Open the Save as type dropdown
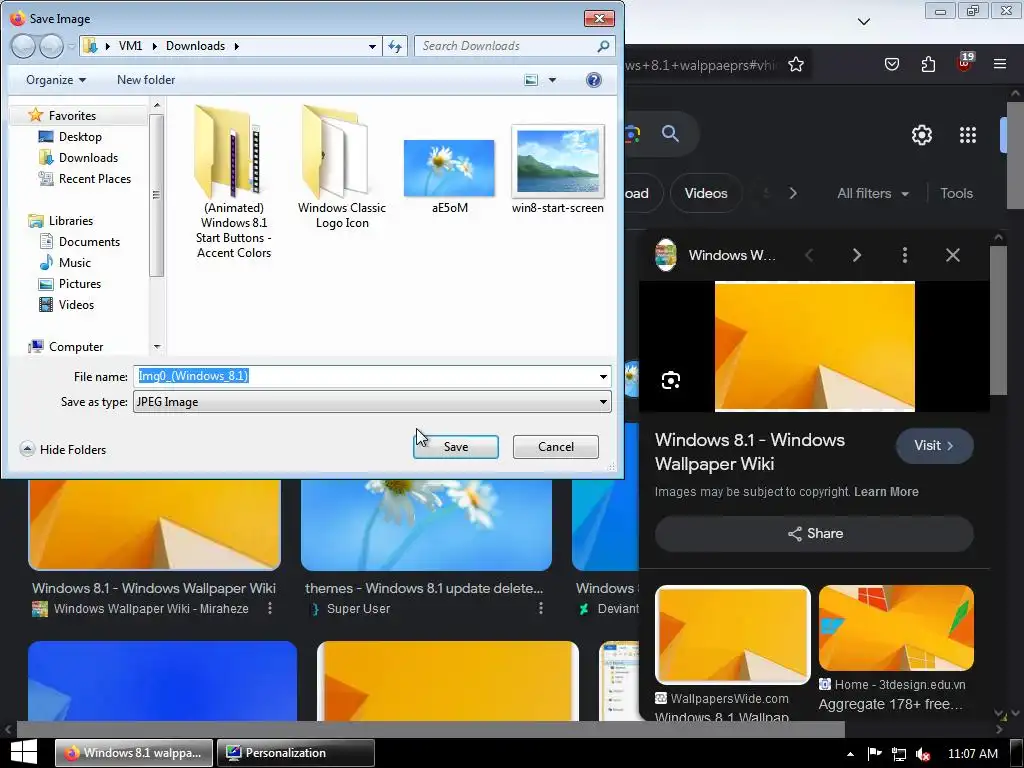Image resolution: width=1024 pixels, height=768 pixels. point(372,402)
